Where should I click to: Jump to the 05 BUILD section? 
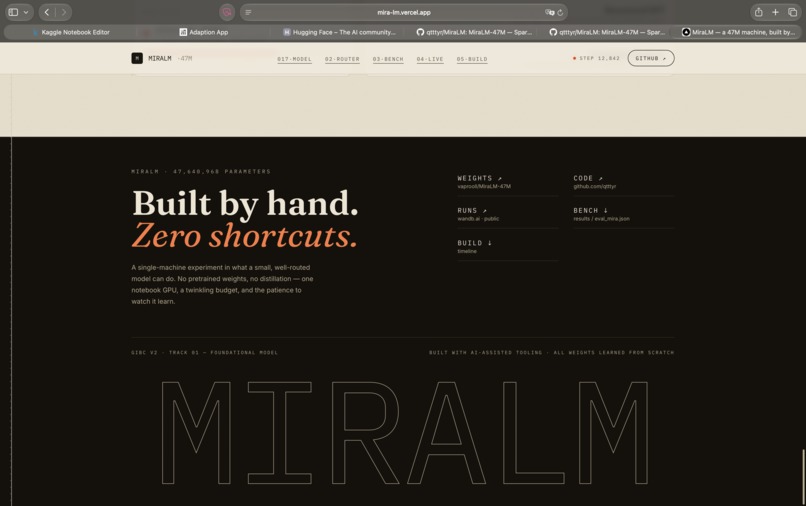click(472, 59)
